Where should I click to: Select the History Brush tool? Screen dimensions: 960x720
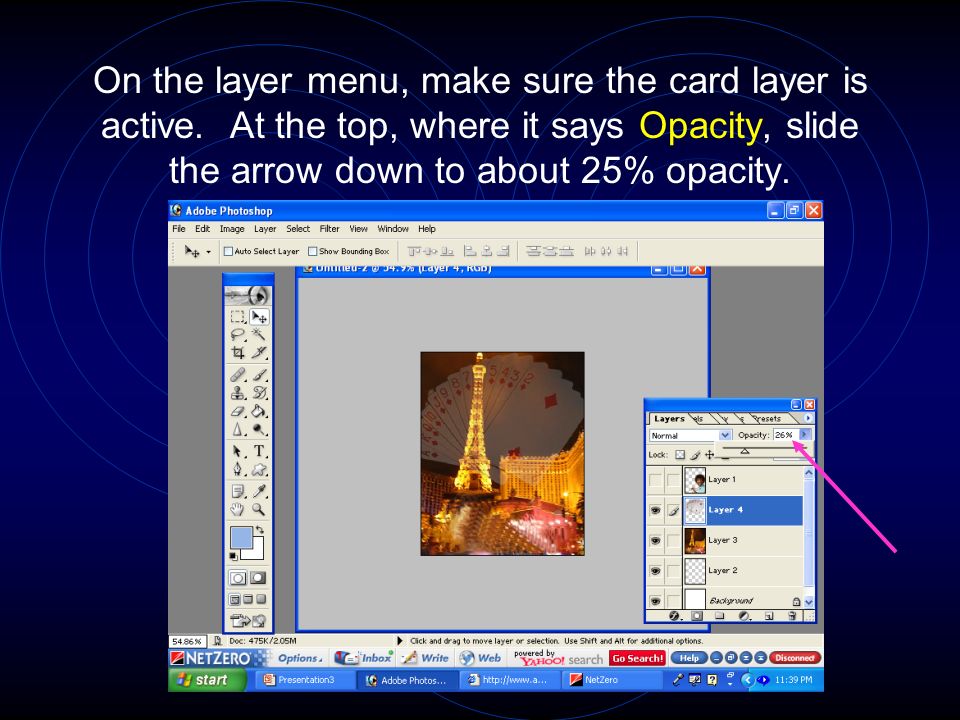pos(259,392)
